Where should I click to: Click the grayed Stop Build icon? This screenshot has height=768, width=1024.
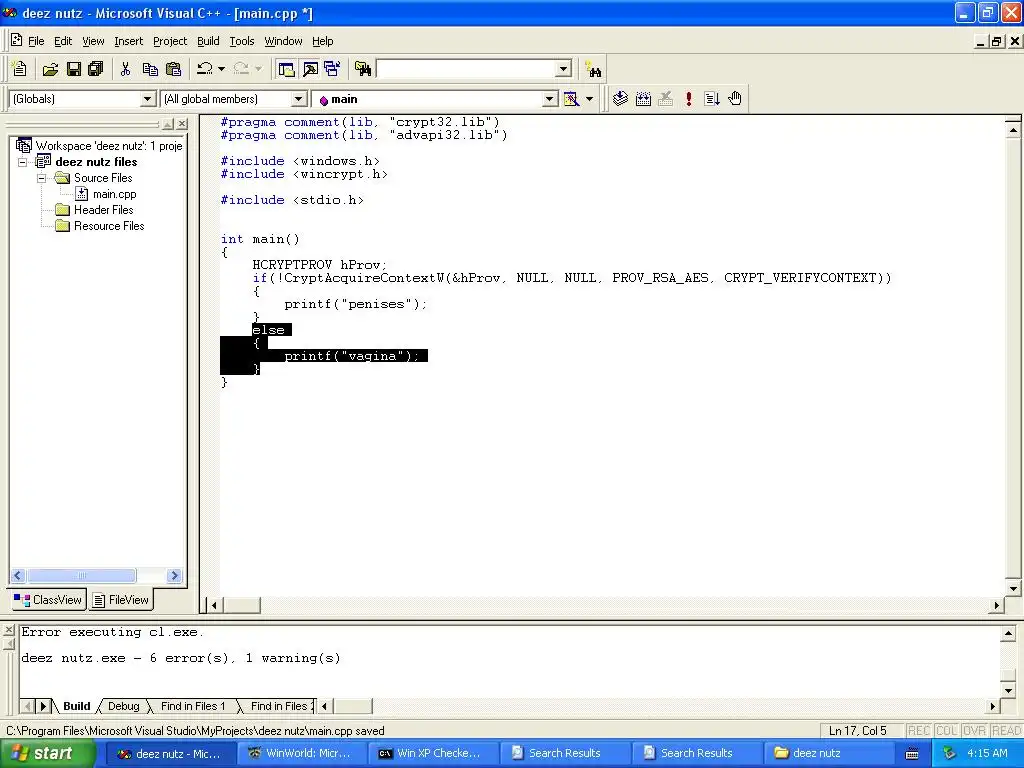(x=665, y=99)
